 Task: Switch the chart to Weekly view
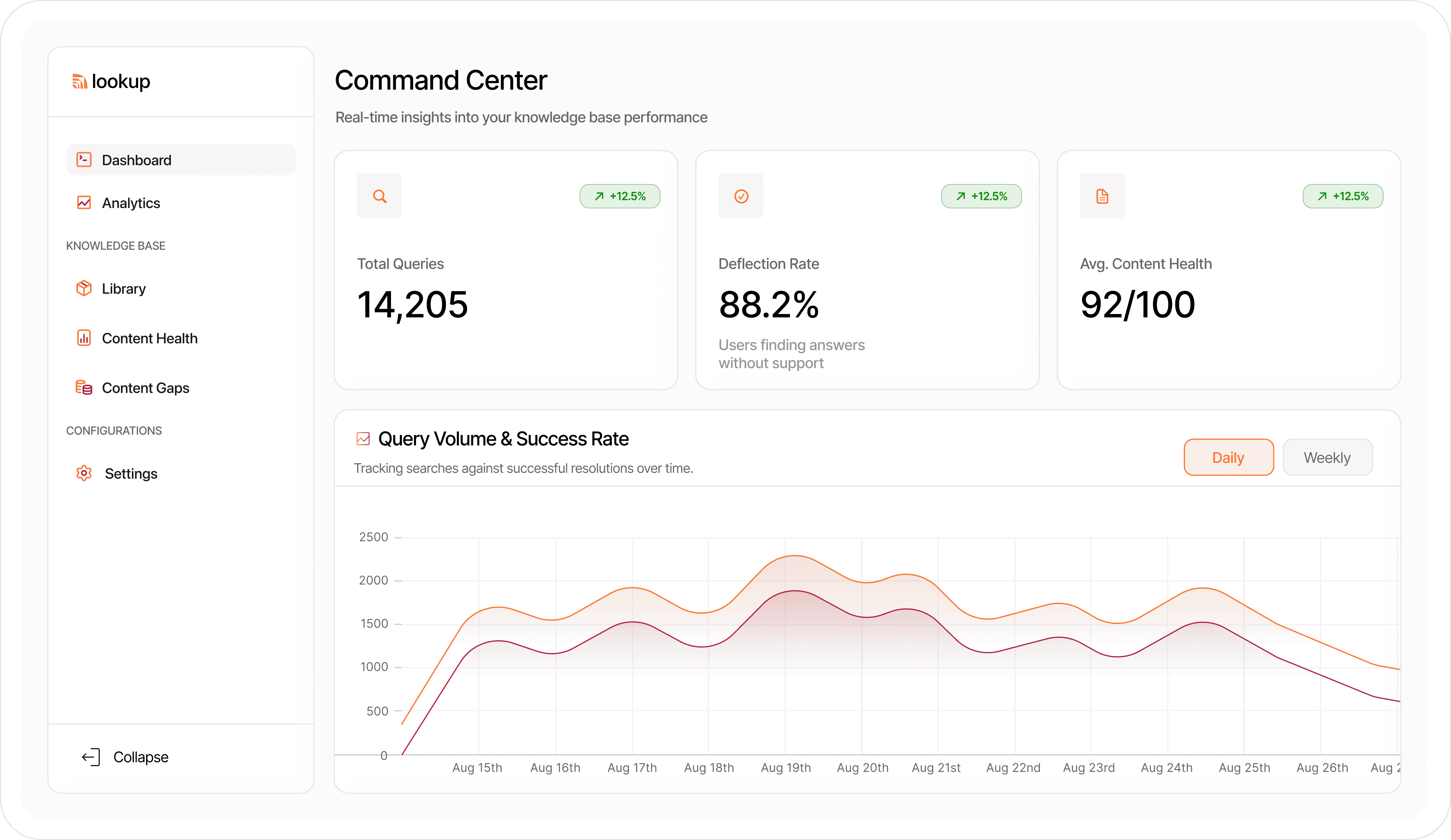1327,457
